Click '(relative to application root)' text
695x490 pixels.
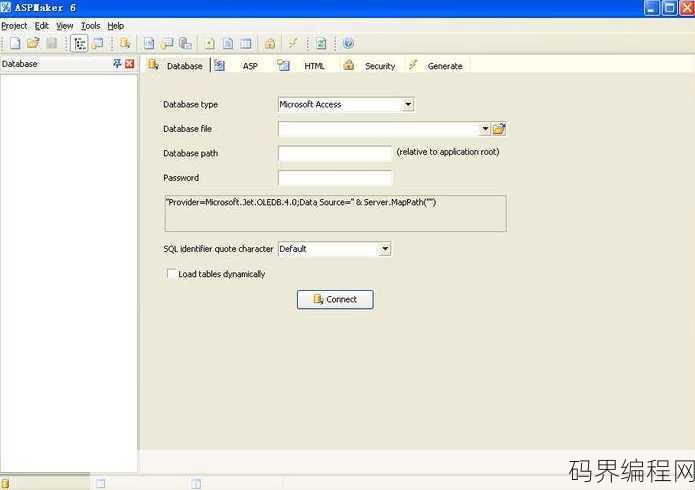[x=448, y=152]
